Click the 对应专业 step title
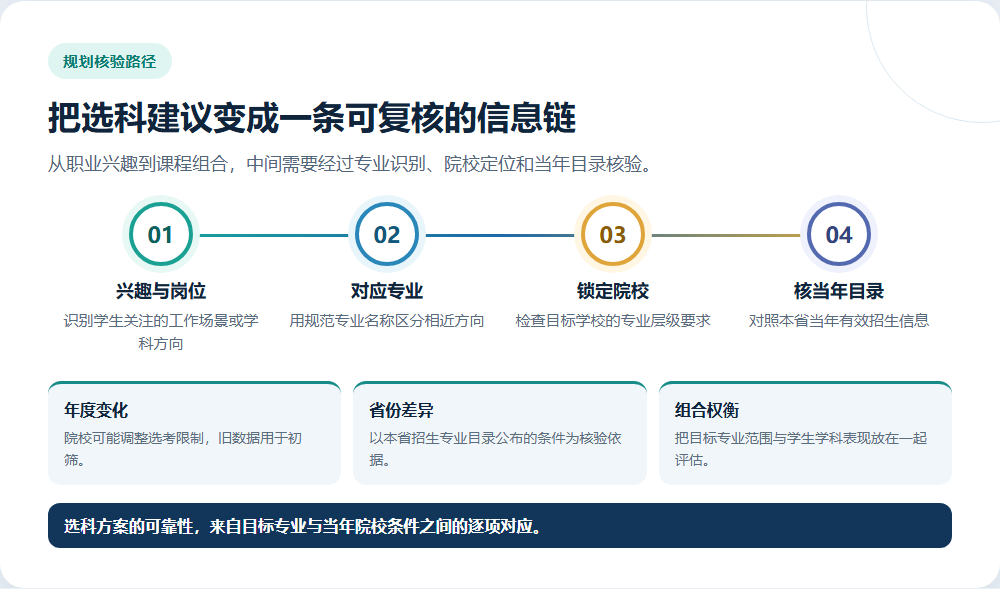This screenshot has height=589, width=1000. (387, 291)
